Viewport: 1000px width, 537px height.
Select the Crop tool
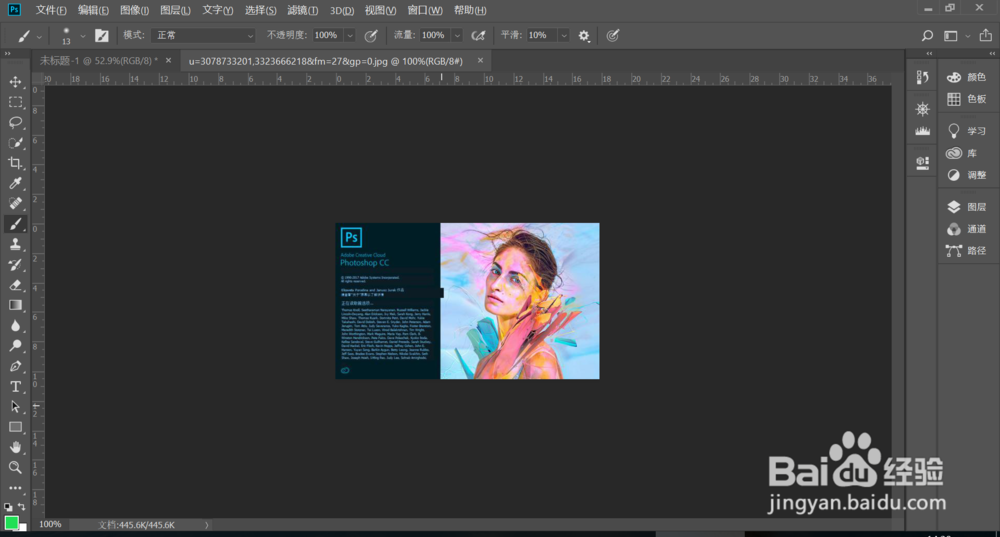pyautogui.click(x=15, y=163)
